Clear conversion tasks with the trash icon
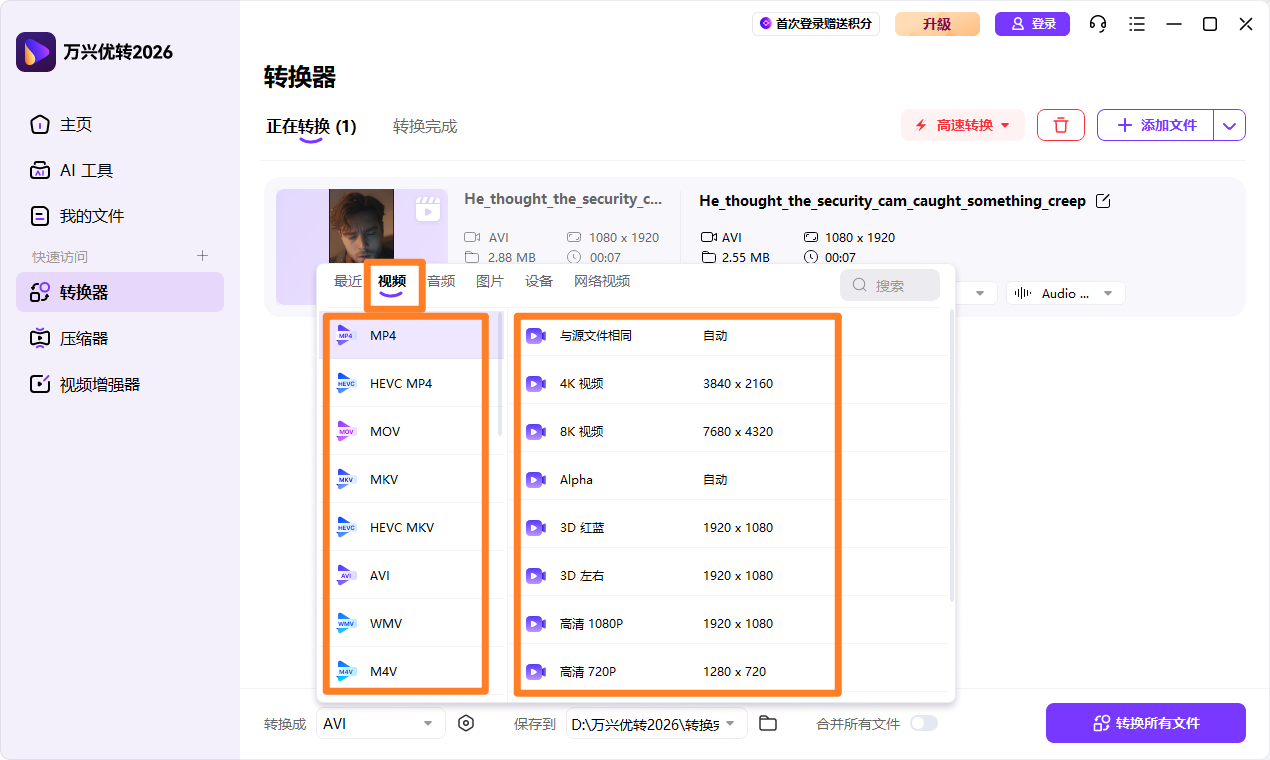This screenshot has width=1270, height=760. pyautogui.click(x=1060, y=124)
